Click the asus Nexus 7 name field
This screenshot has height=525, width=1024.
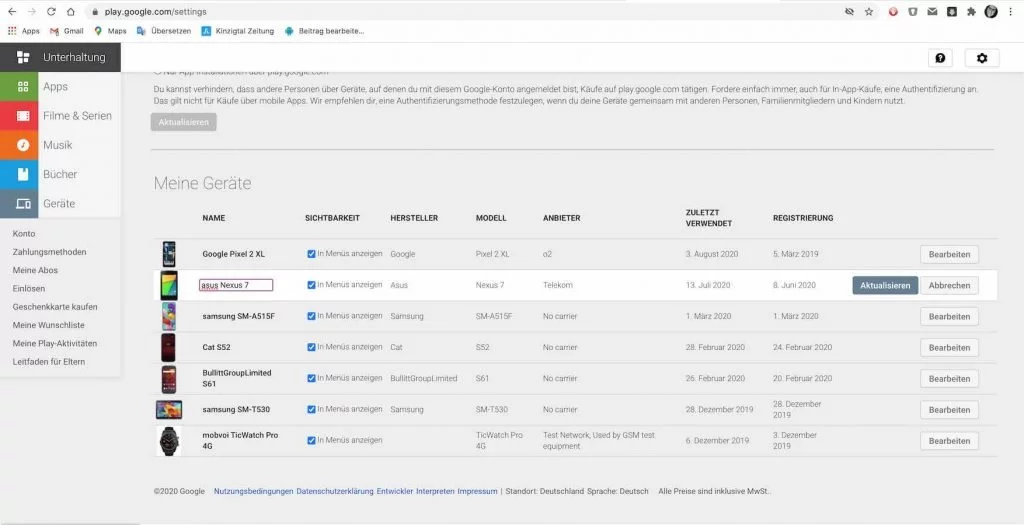[236, 285]
